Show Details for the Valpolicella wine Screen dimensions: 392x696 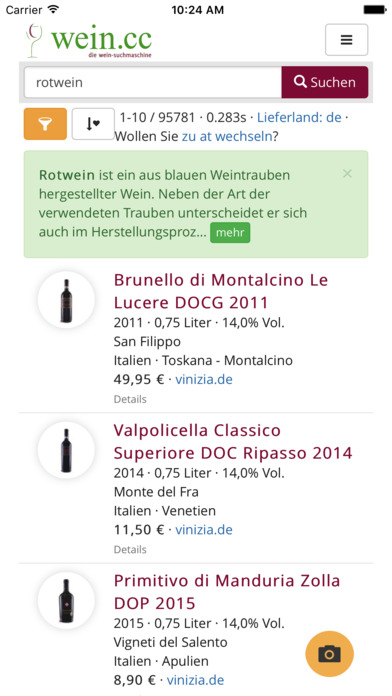point(130,550)
